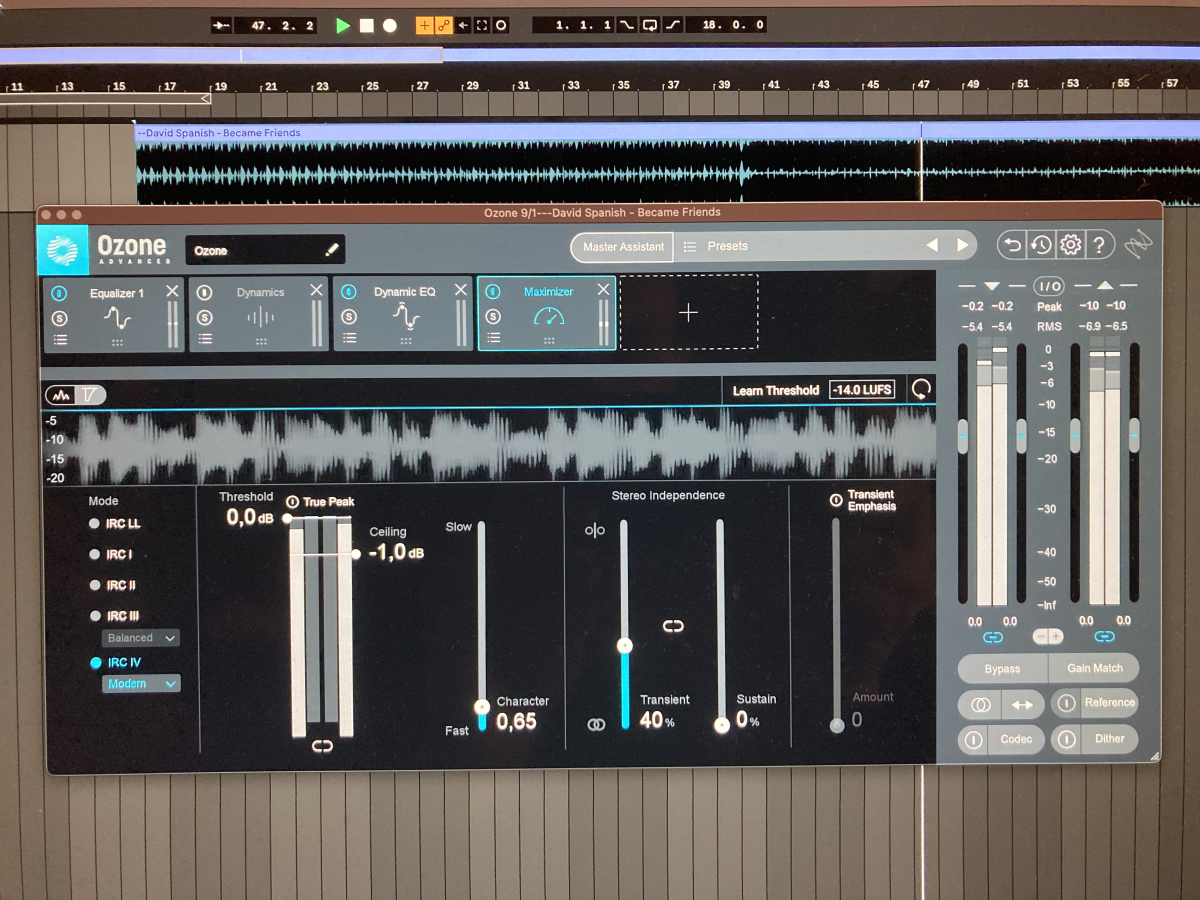This screenshot has width=1200, height=900.
Task: Solo the Dynamics module
Action: tap(205, 317)
